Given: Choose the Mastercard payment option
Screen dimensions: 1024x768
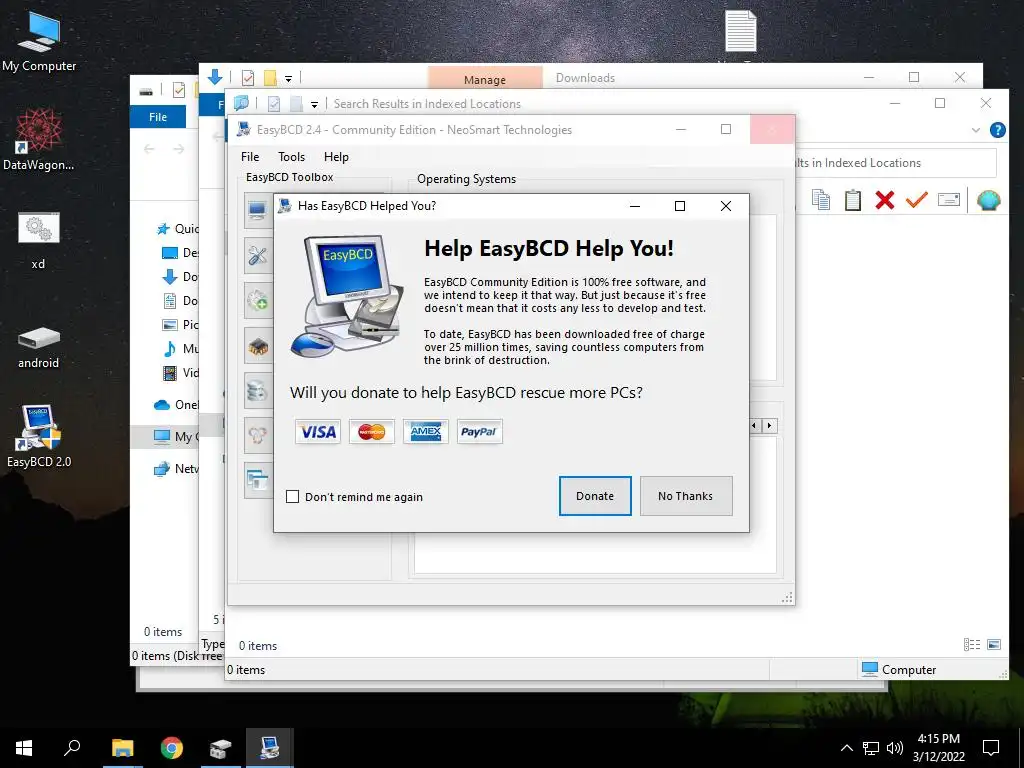Looking at the screenshot, I should [372, 432].
